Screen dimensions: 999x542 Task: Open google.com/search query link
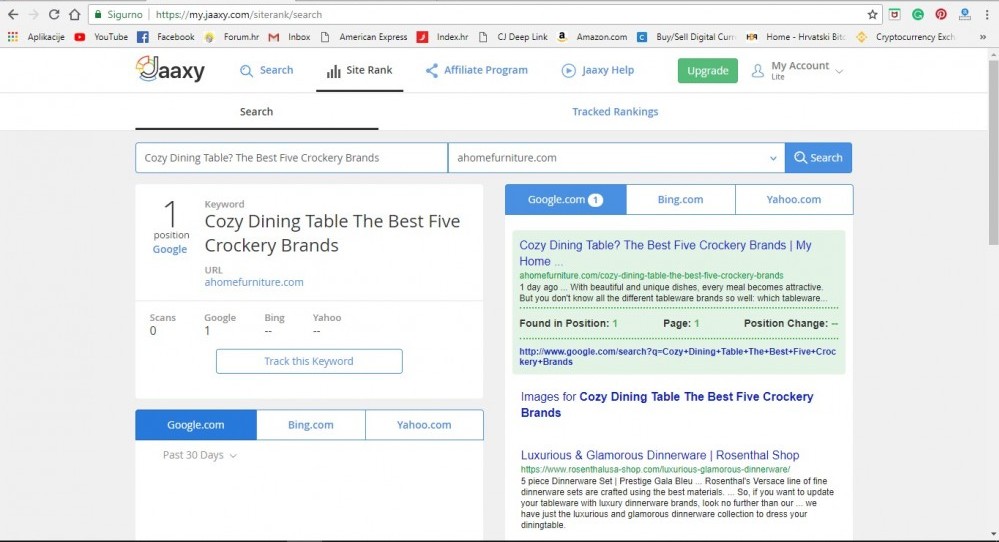click(677, 356)
